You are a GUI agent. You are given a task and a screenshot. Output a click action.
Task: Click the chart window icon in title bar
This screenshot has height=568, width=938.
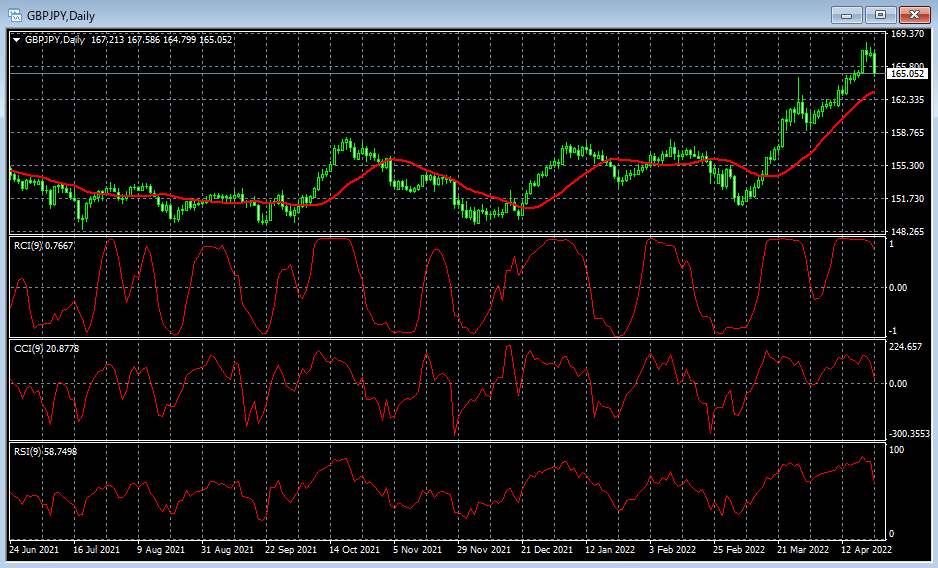15,15
